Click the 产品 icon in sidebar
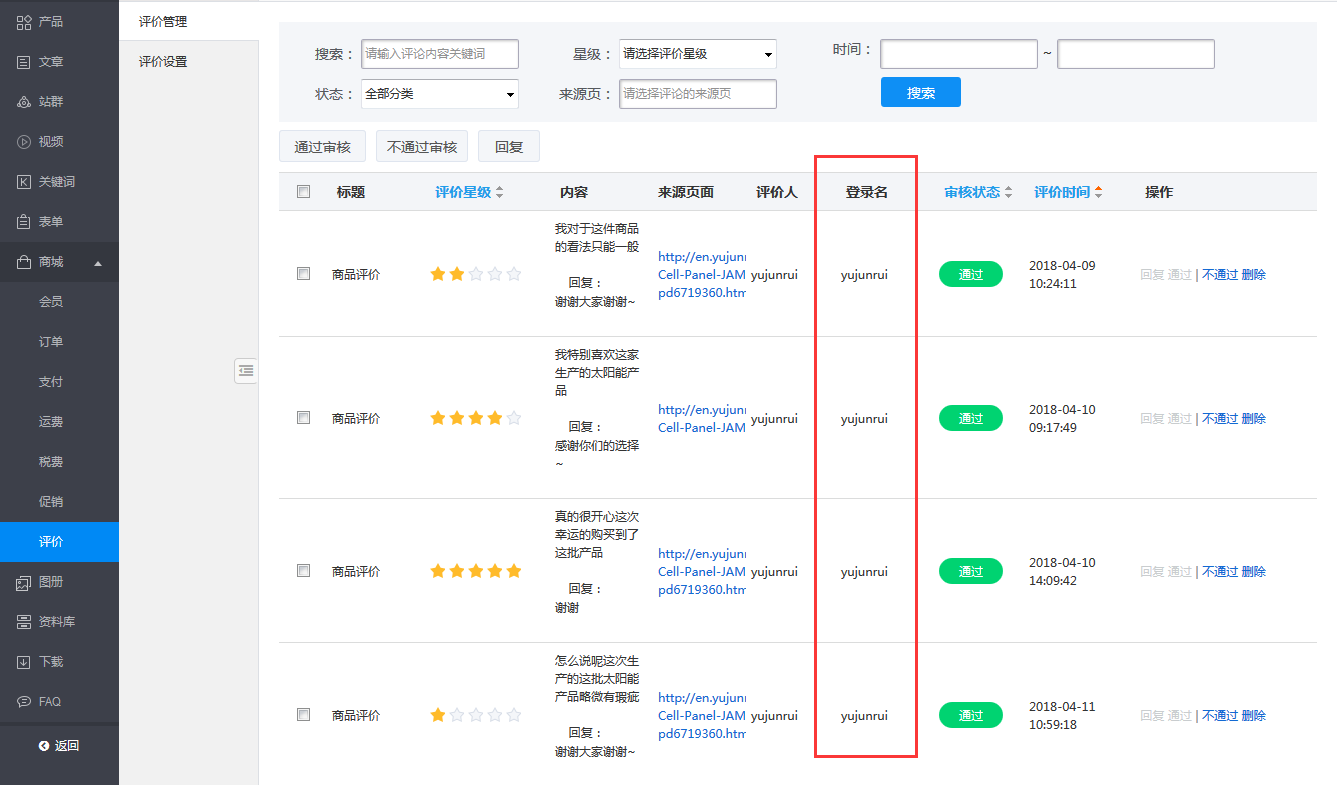The image size is (1337, 785). 24,22
